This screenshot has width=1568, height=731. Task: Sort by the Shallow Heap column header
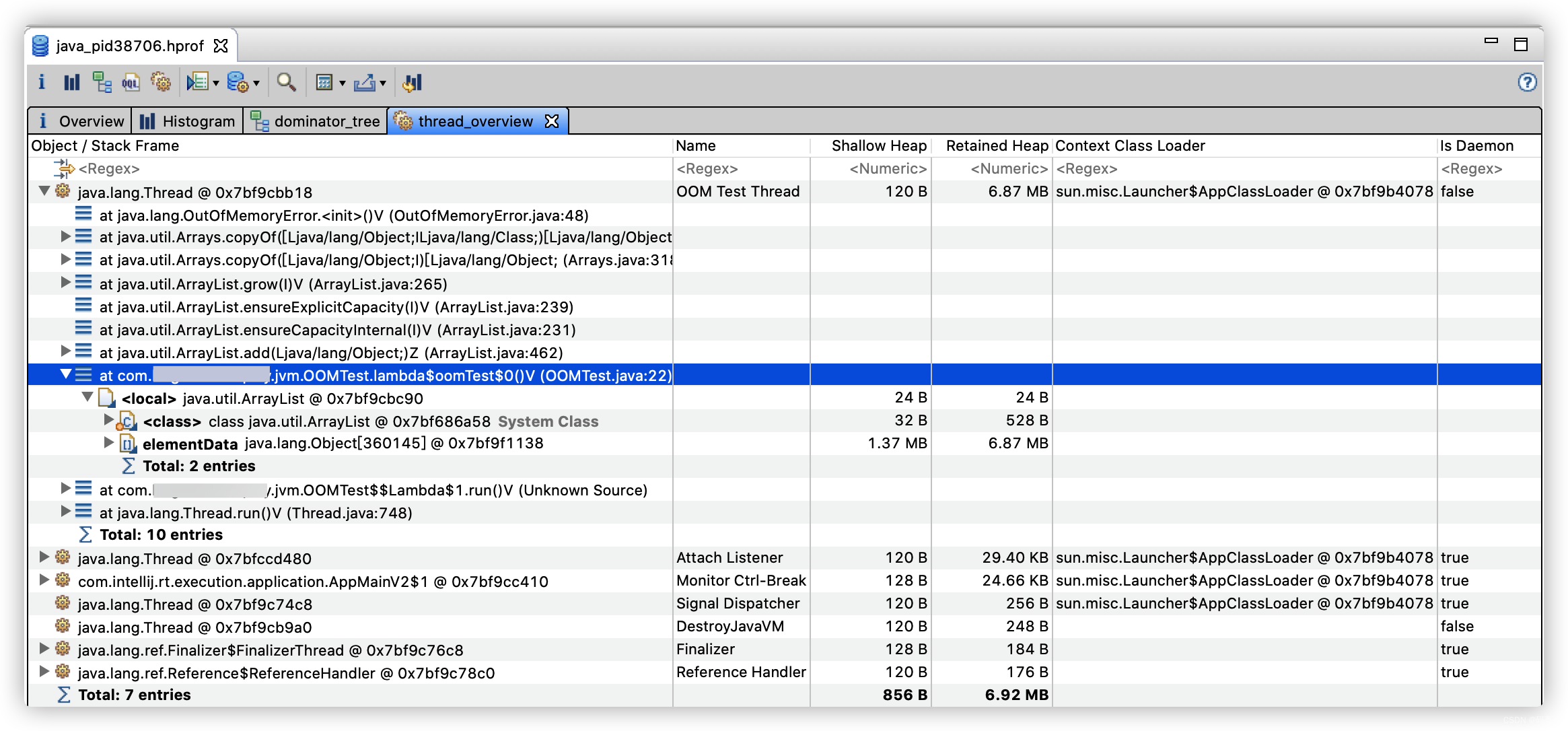pos(871,145)
